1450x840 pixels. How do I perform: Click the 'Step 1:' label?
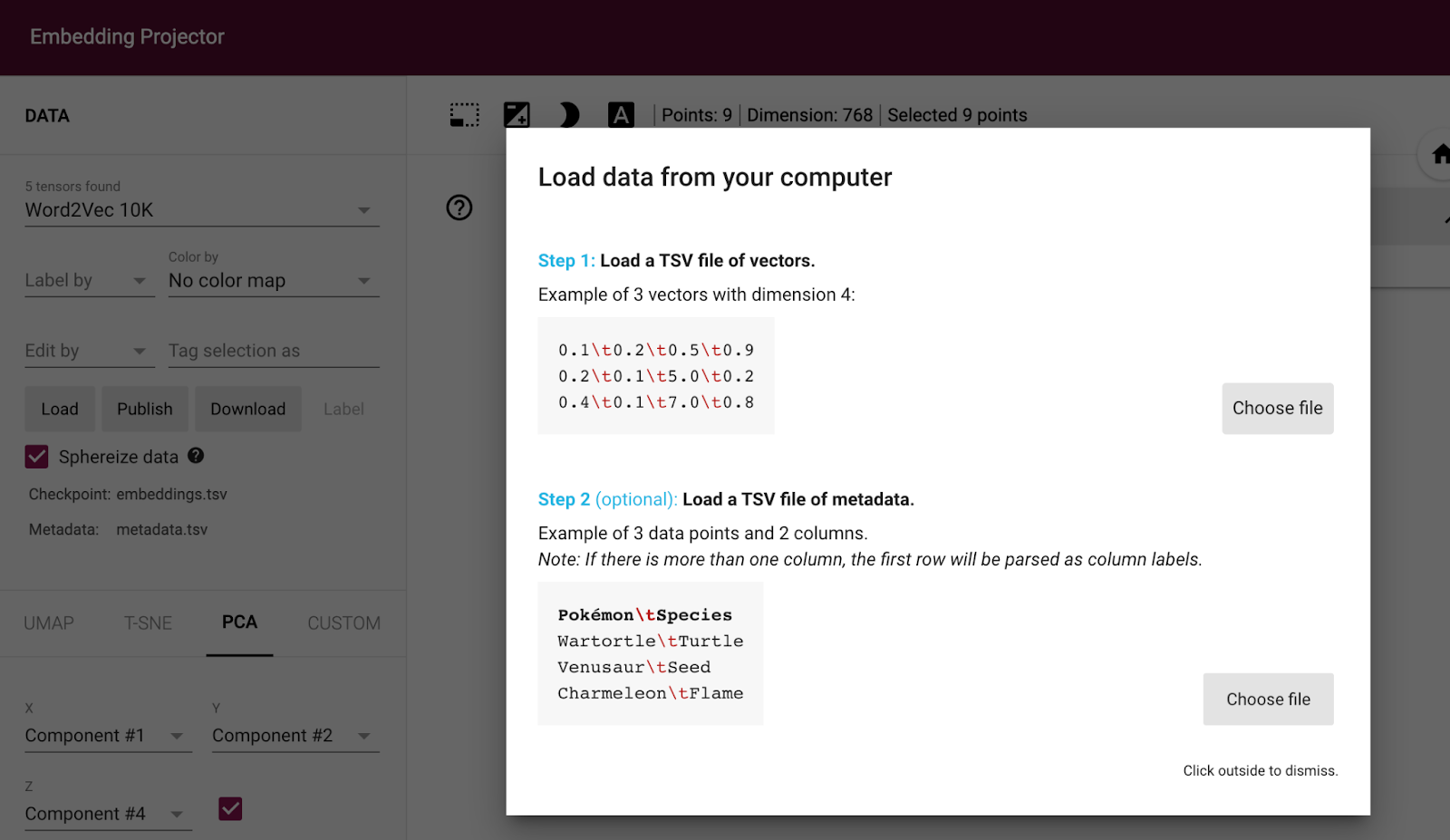pyautogui.click(x=566, y=261)
